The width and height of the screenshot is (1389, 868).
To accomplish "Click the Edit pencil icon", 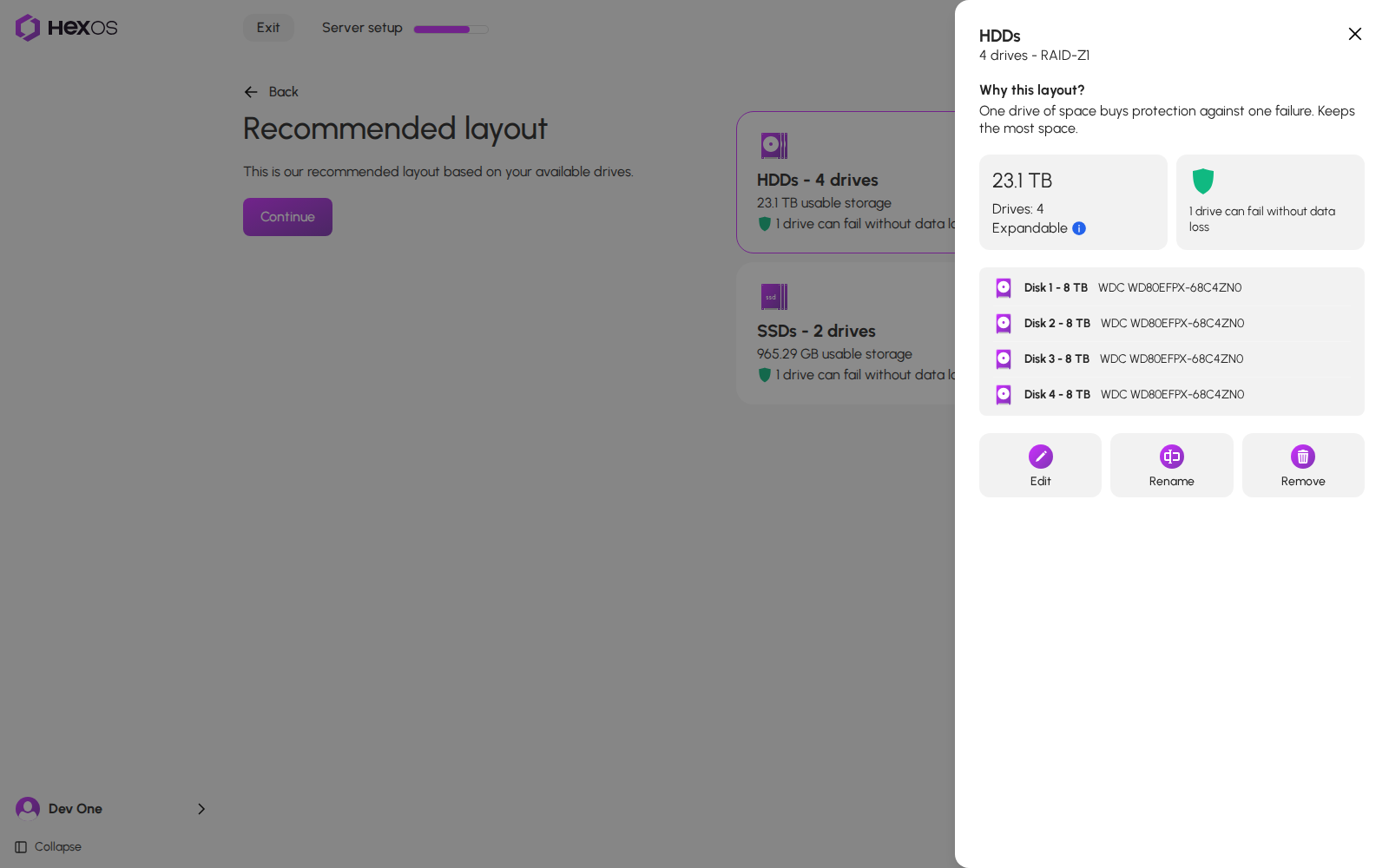I will (x=1040, y=457).
